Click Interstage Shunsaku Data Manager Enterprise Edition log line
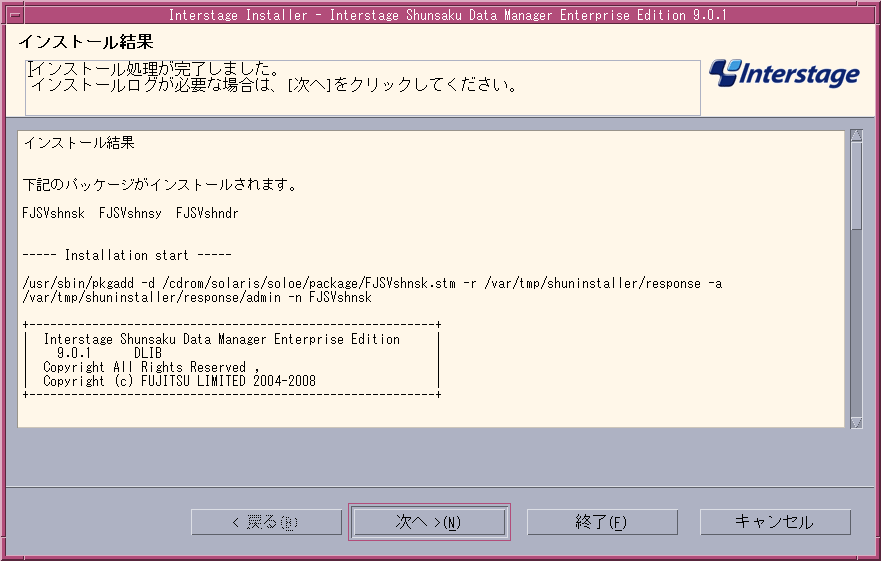881x561 pixels. click(222, 340)
